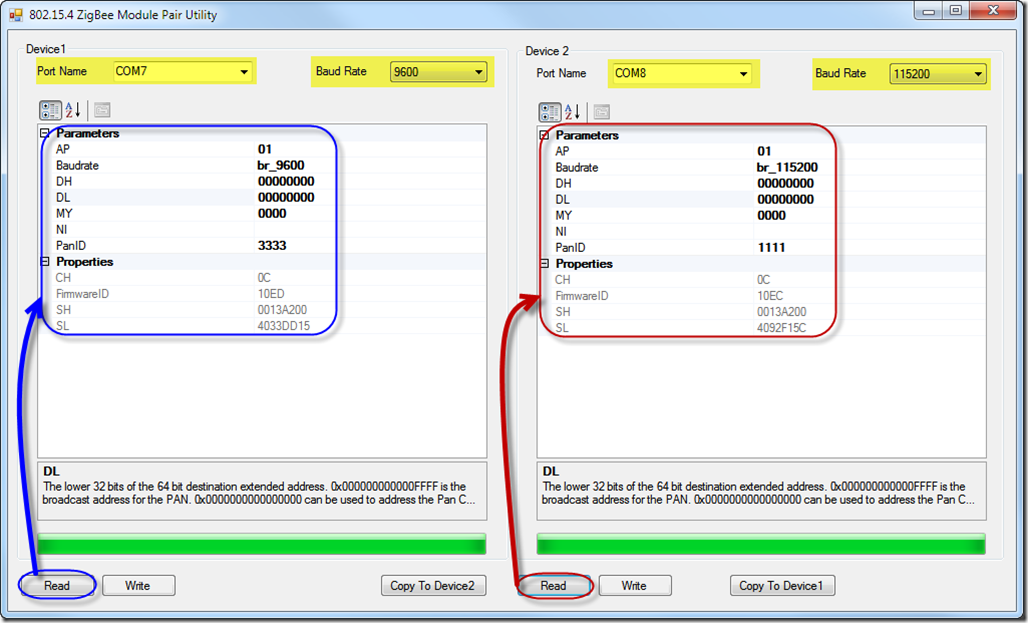The width and height of the screenshot is (1028, 623).
Task: Select SL value 4092F15C in Device 2
Action: coord(781,328)
